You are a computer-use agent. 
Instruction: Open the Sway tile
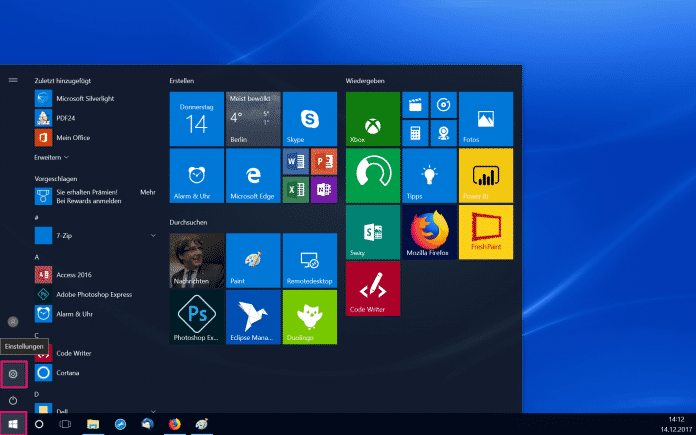point(371,233)
